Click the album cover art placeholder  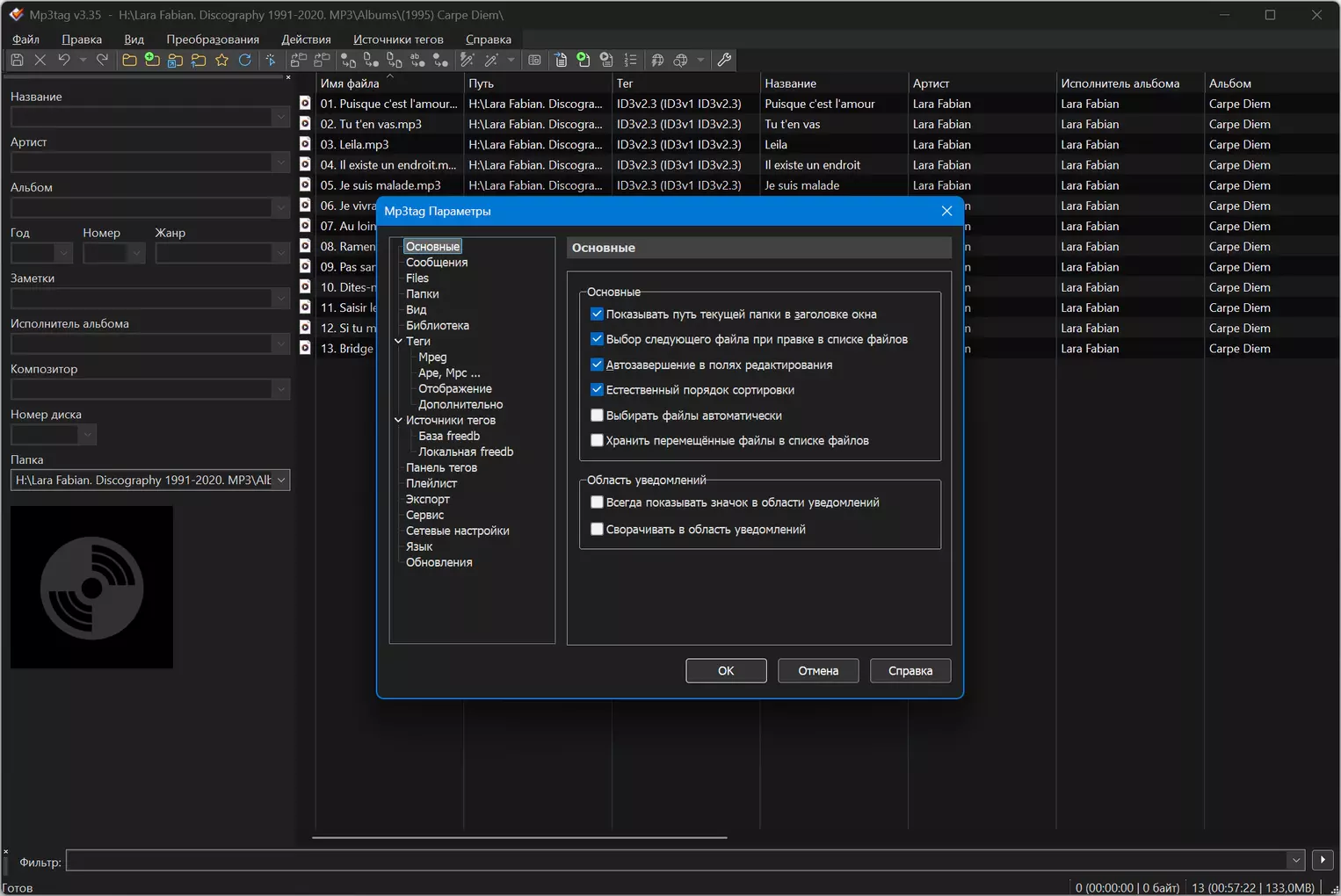coord(91,587)
